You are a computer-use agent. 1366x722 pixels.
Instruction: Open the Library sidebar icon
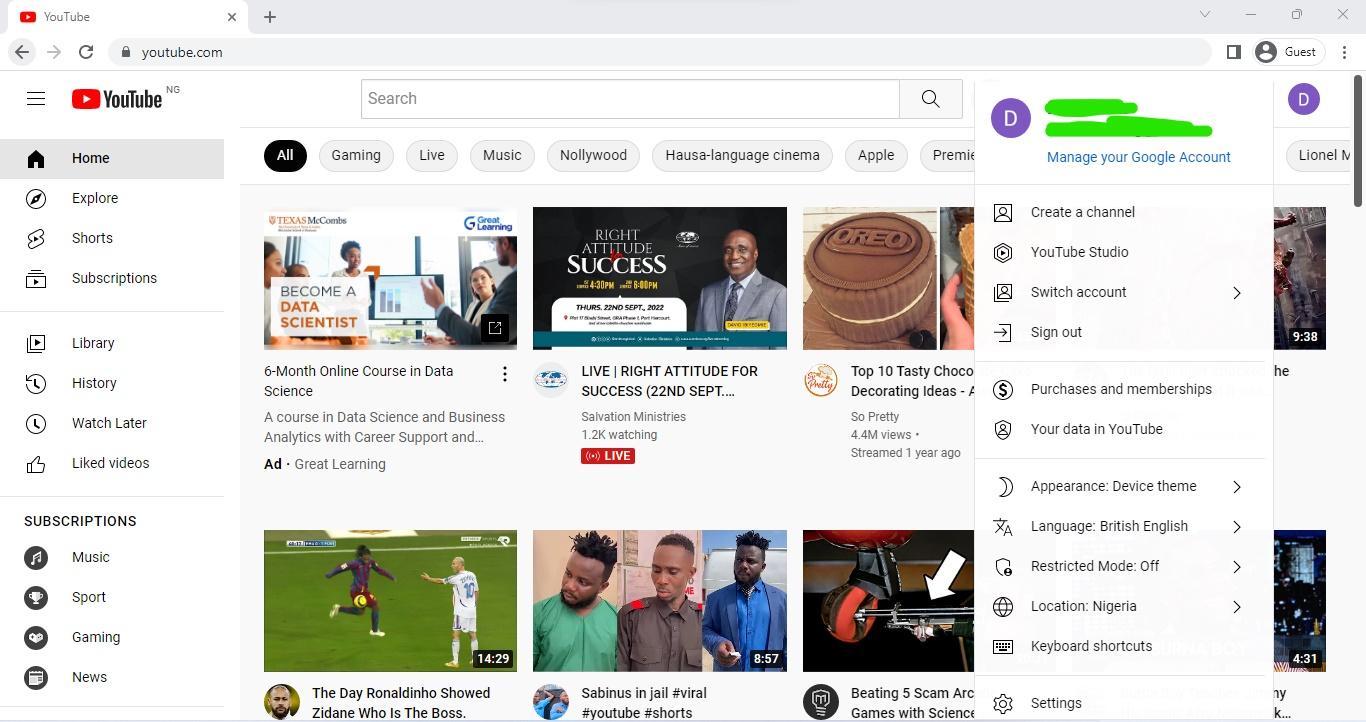(x=36, y=343)
